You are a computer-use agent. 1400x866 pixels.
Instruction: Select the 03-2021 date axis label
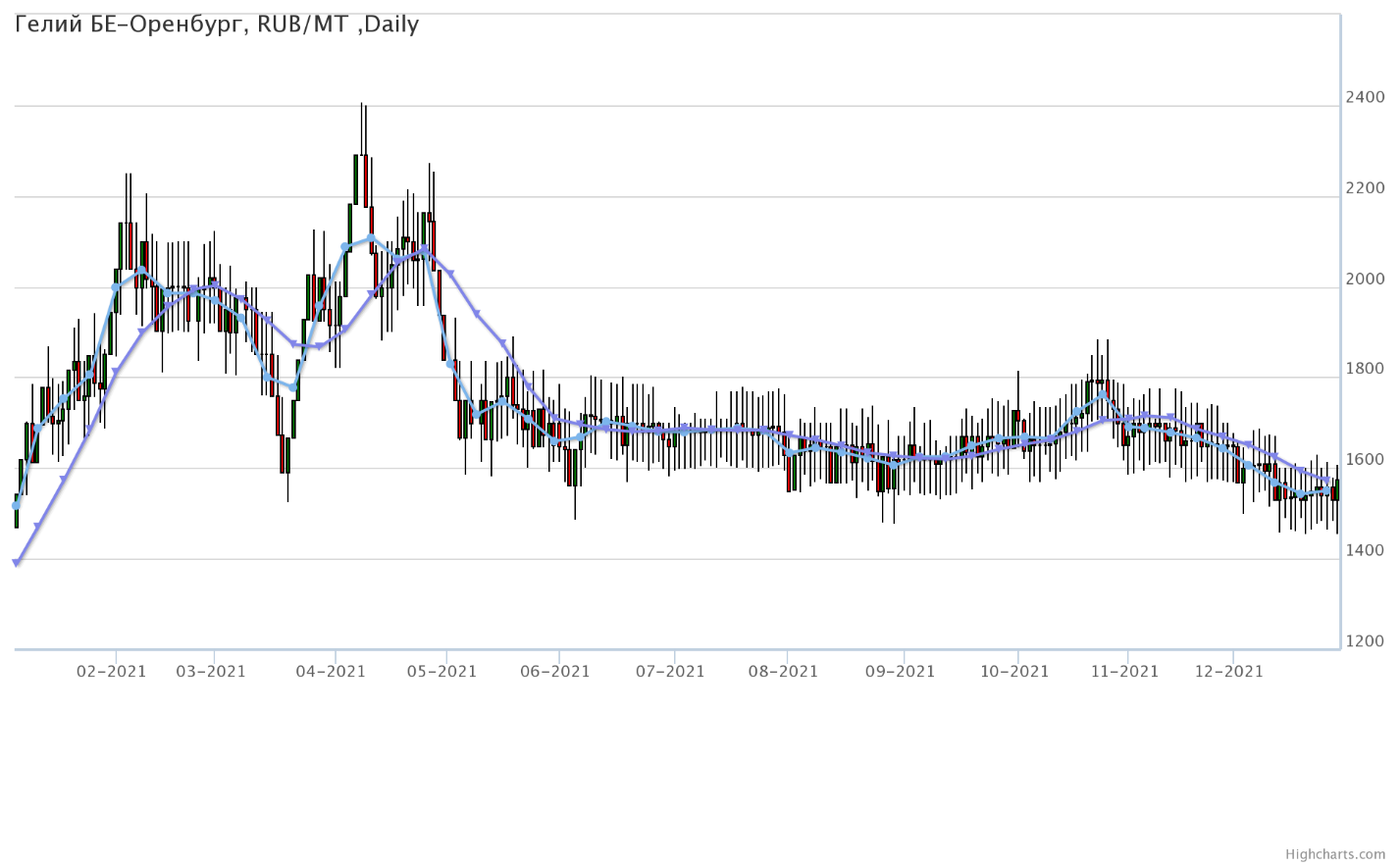pos(211,672)
